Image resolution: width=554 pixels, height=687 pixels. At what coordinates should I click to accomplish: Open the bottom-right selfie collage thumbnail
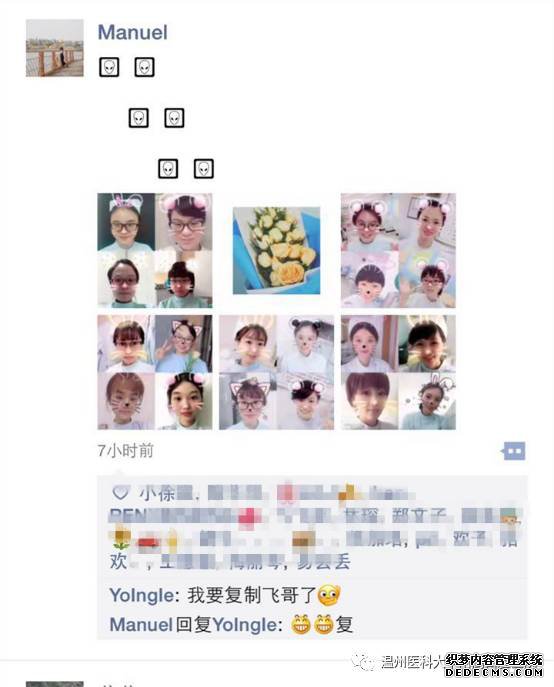(398, 372)
